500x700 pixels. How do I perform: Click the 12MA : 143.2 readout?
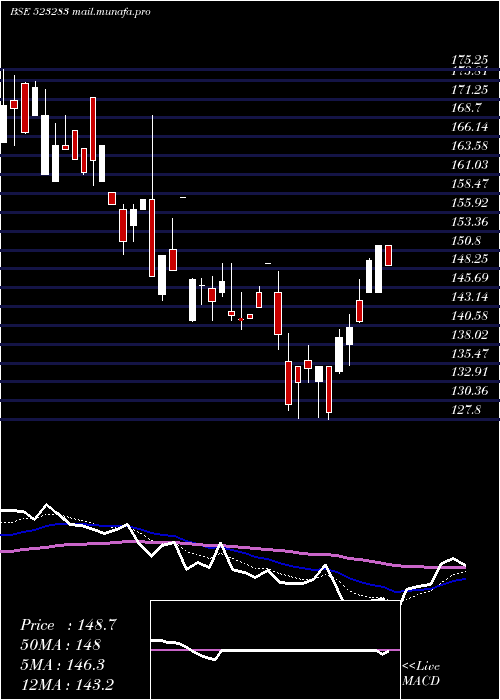69,684
